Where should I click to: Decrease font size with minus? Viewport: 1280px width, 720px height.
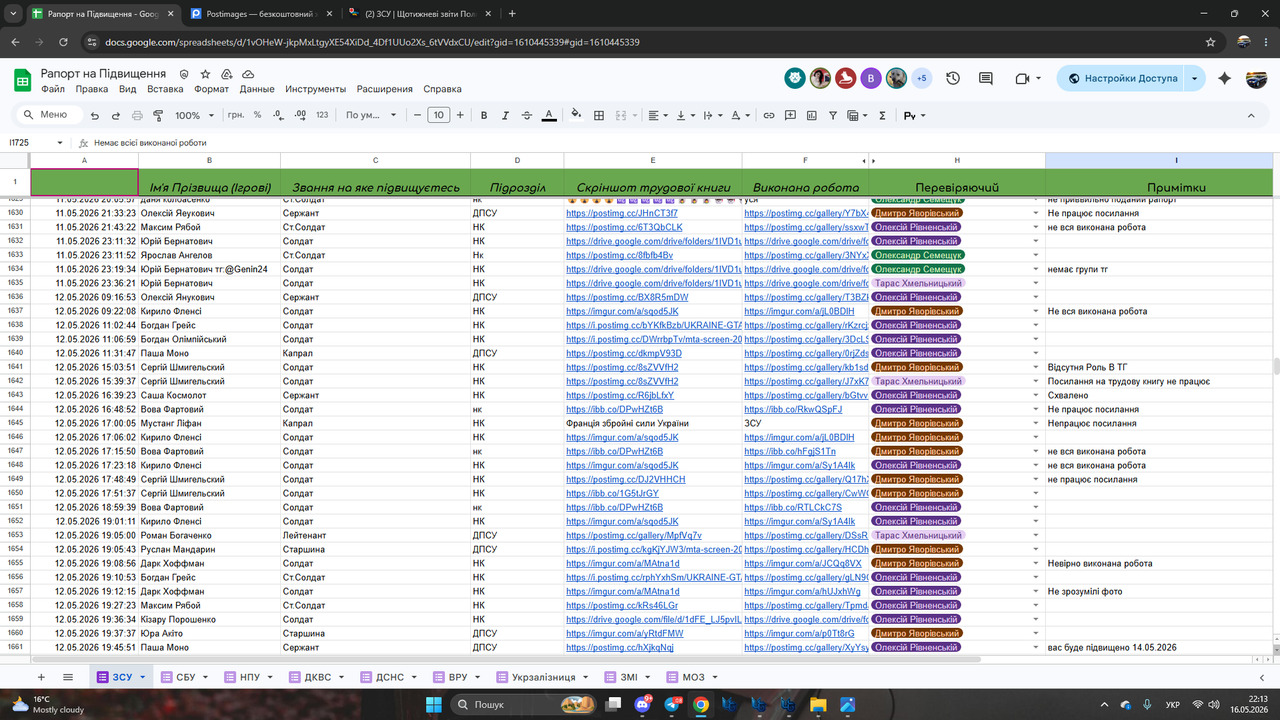[x=417, y=115]
